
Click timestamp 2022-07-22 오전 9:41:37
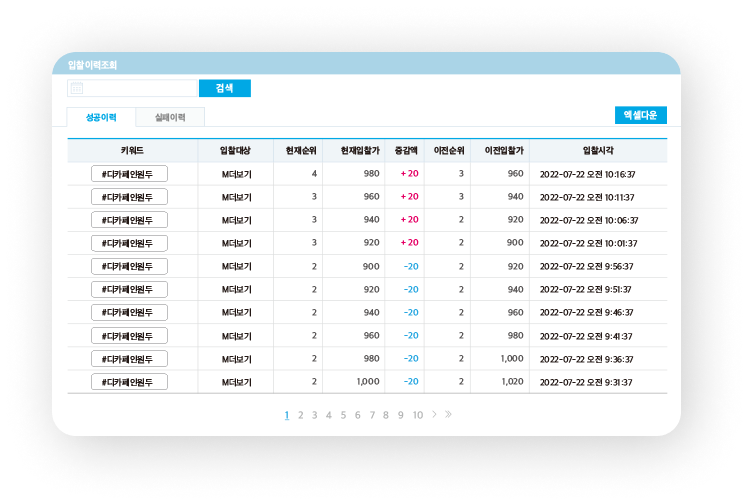pyautogui.click(x=586, y=336)
